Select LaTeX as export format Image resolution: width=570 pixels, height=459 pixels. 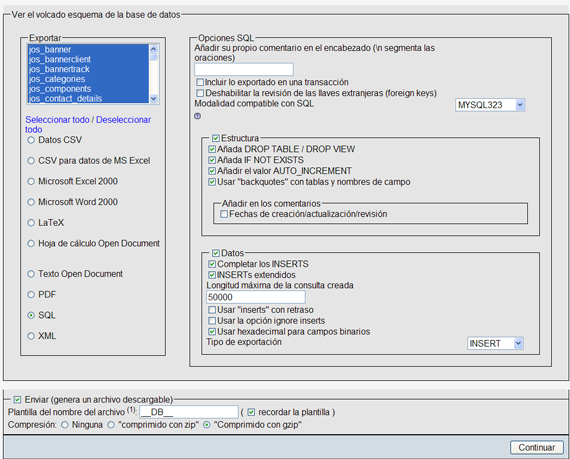click(x=31, y=223)
